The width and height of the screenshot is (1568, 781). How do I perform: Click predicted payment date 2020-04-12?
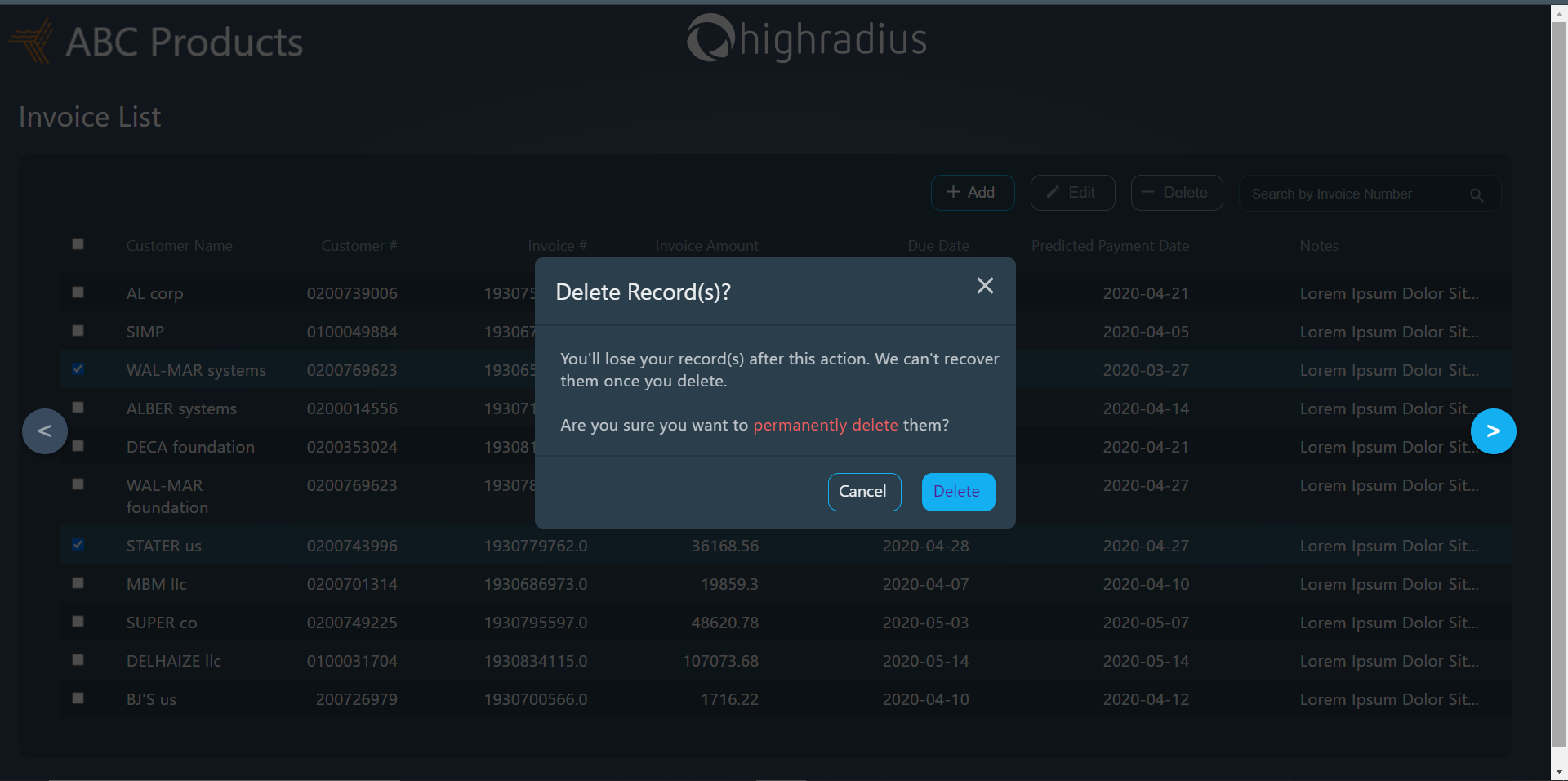click(1146, 699)
